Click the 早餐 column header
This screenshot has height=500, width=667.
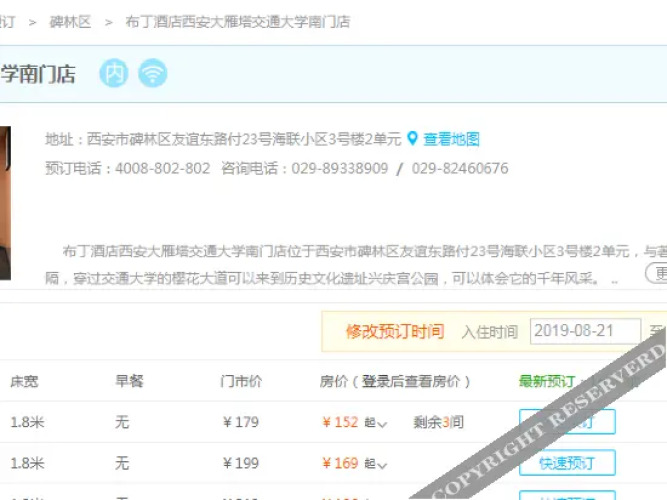(129, 381)
